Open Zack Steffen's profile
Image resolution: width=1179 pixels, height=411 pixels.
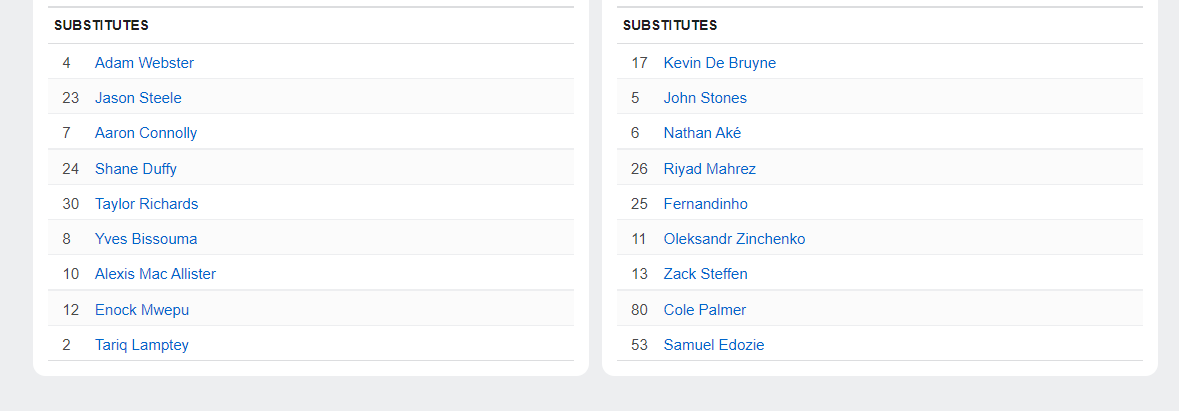pyautogui.click(x=705, y=274)
